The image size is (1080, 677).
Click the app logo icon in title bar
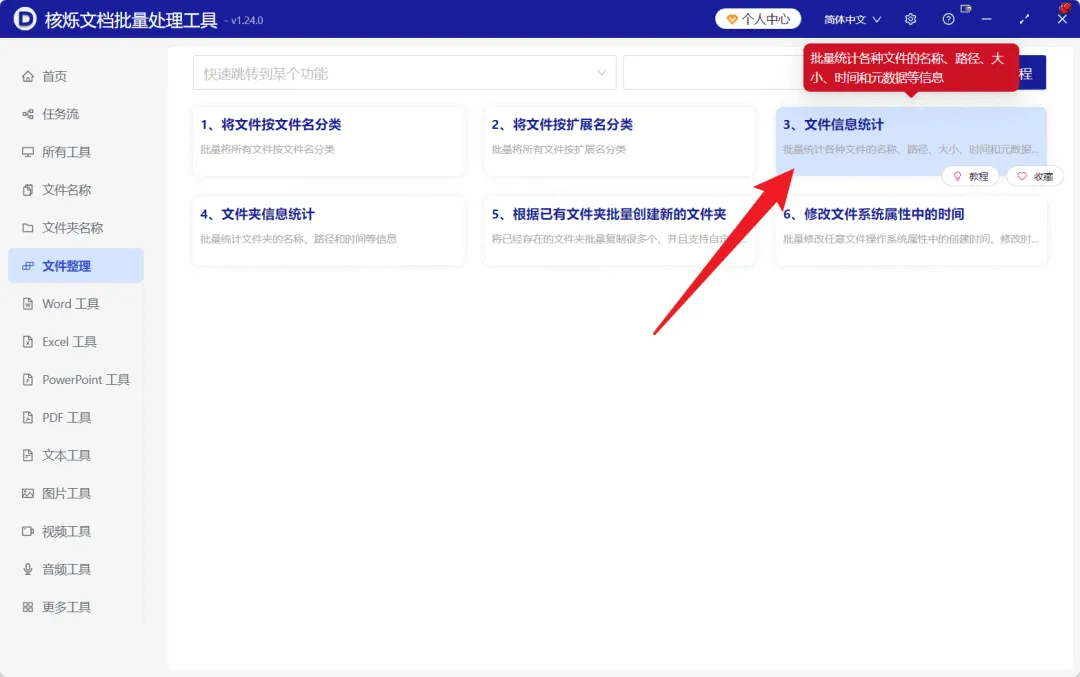click(25, 19)
